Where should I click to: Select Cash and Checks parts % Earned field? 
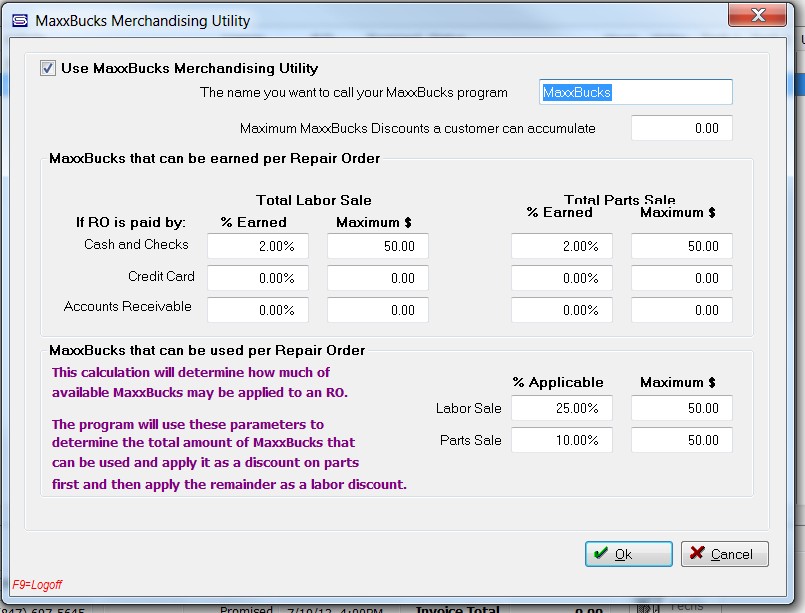coord(562,246)
